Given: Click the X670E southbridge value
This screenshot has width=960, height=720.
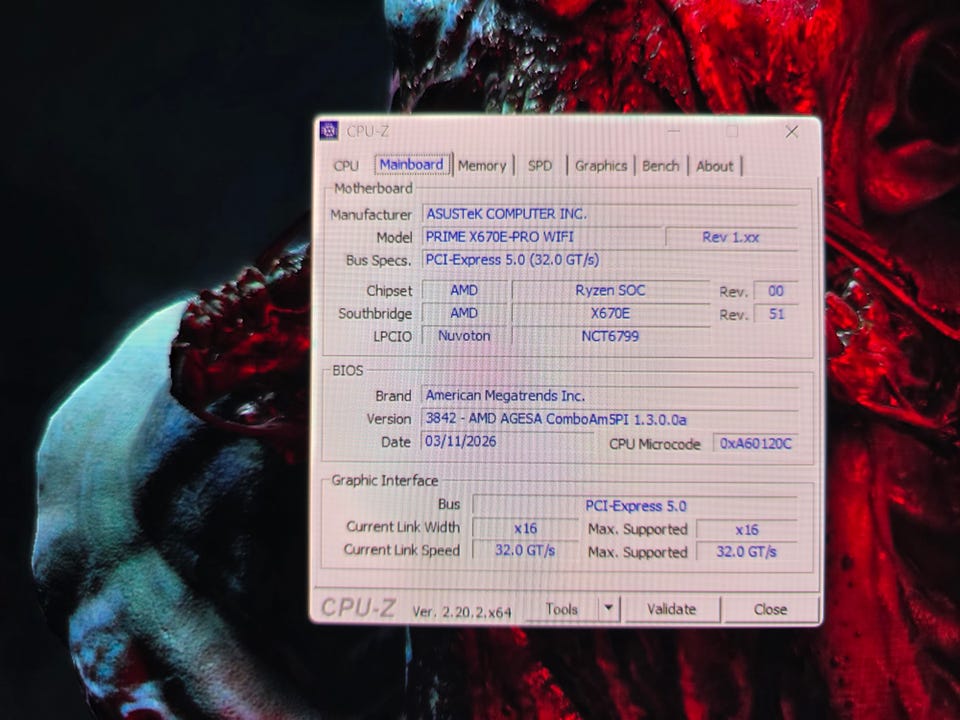Looking at the screenshot, I should click(610, 313).
